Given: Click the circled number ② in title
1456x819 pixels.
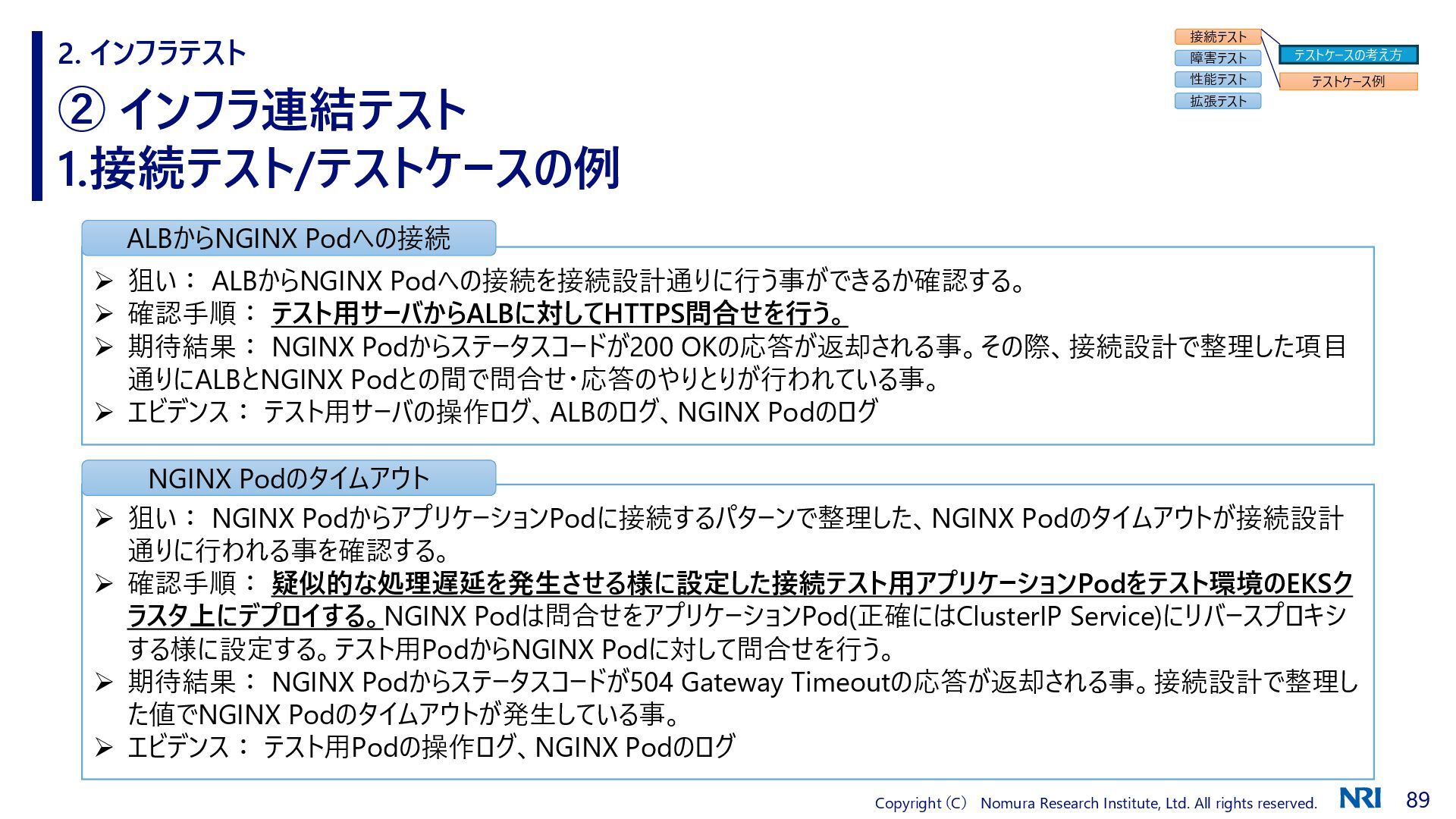Looking at the screenshot, I should [82, 109].
